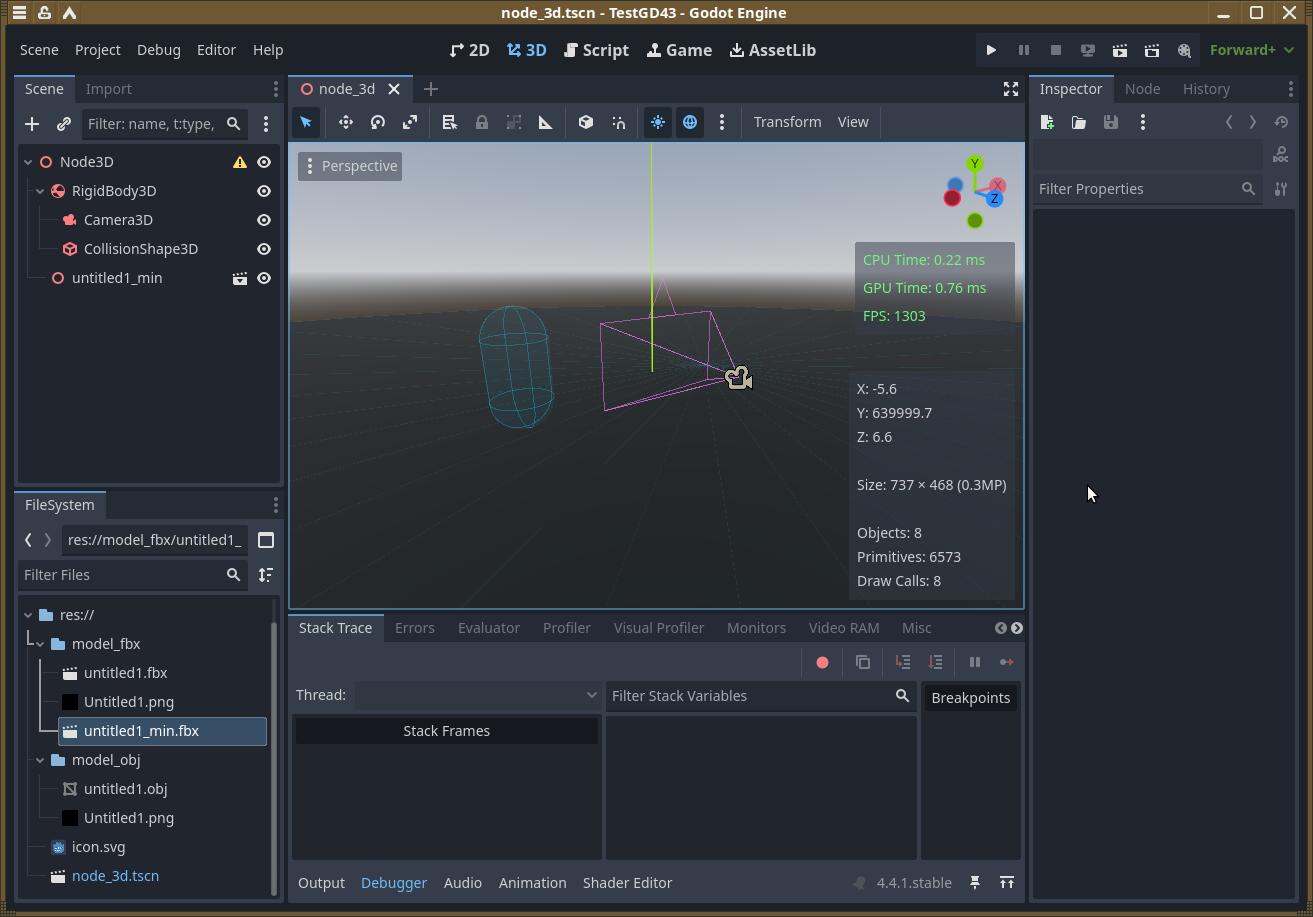Select the Rotate Mode tool
Viewport: 1313px width, 917px height.
378,122
